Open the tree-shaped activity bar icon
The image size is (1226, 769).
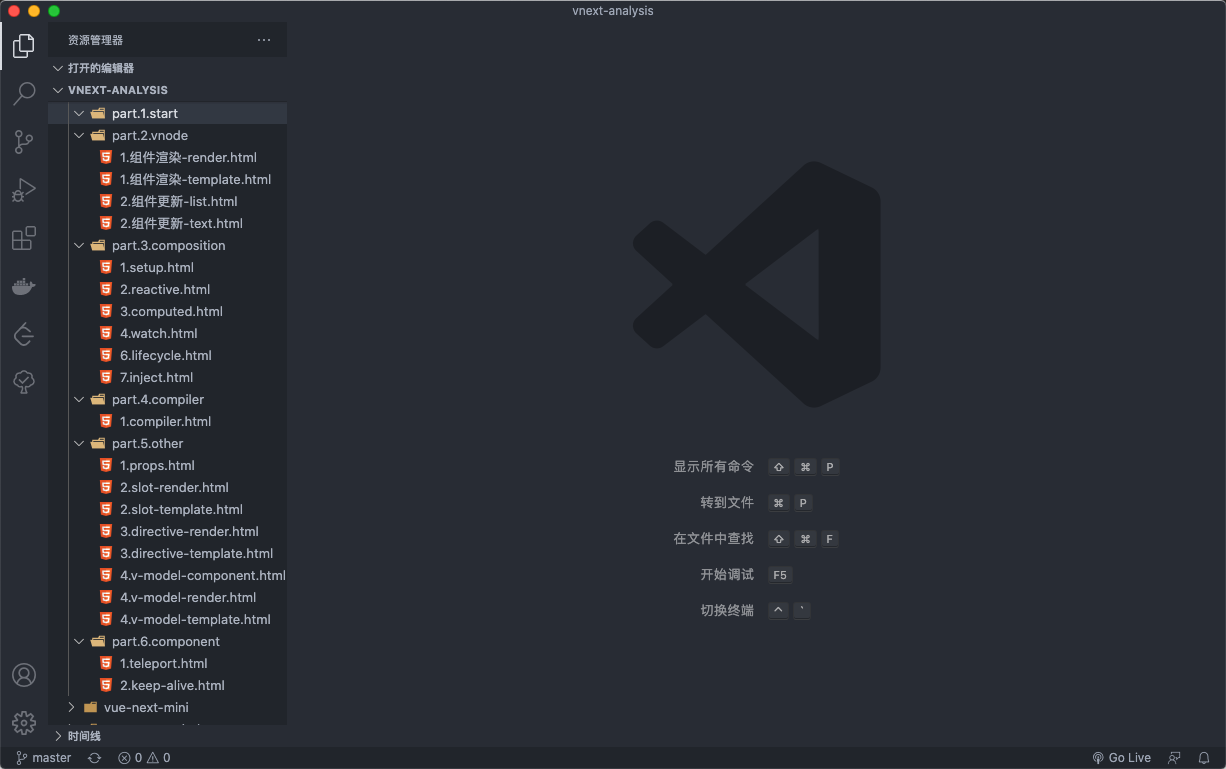coord(24,381)
